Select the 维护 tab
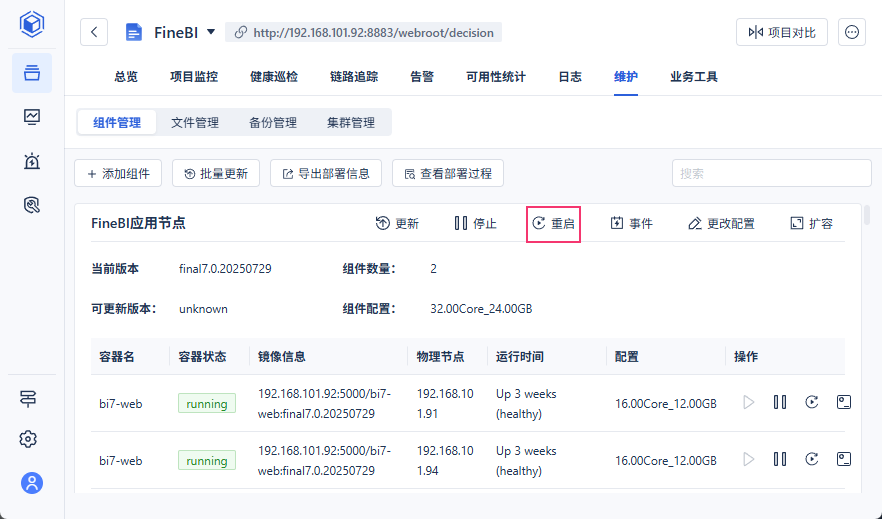 pyautogui.click(x=626, y=76)
